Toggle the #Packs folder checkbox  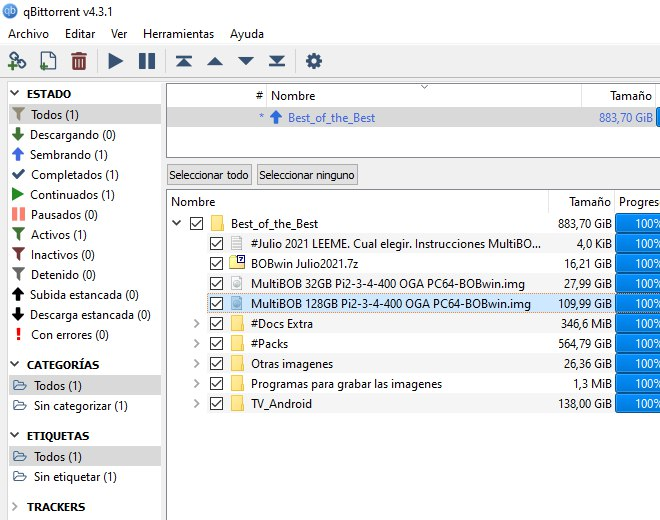216,344
